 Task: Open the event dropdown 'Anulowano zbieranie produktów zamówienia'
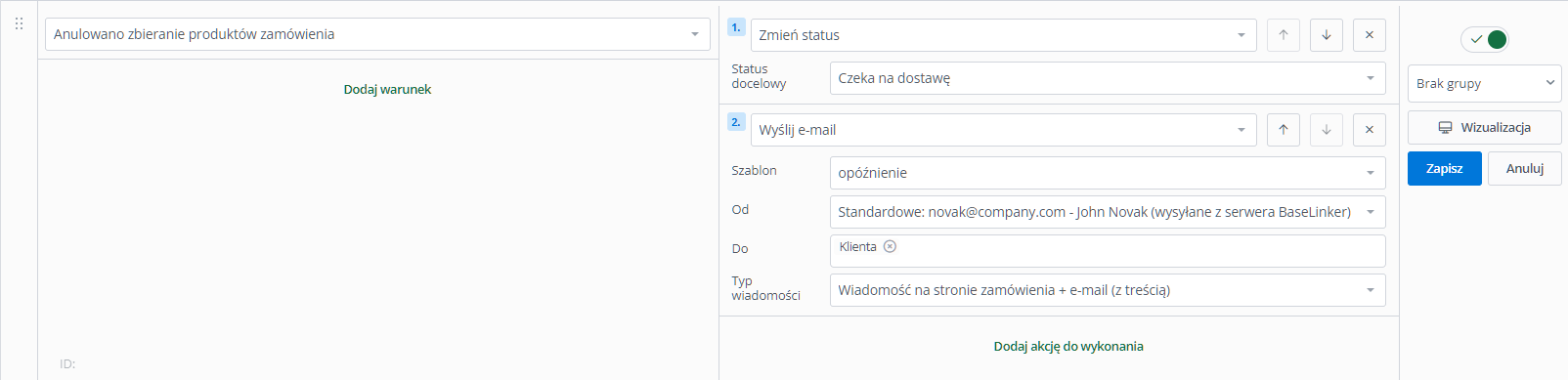pyautogui.click(x=377, y=34)
